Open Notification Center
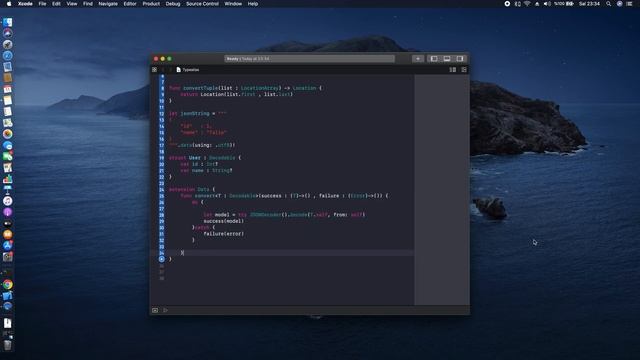 [630, 4]
